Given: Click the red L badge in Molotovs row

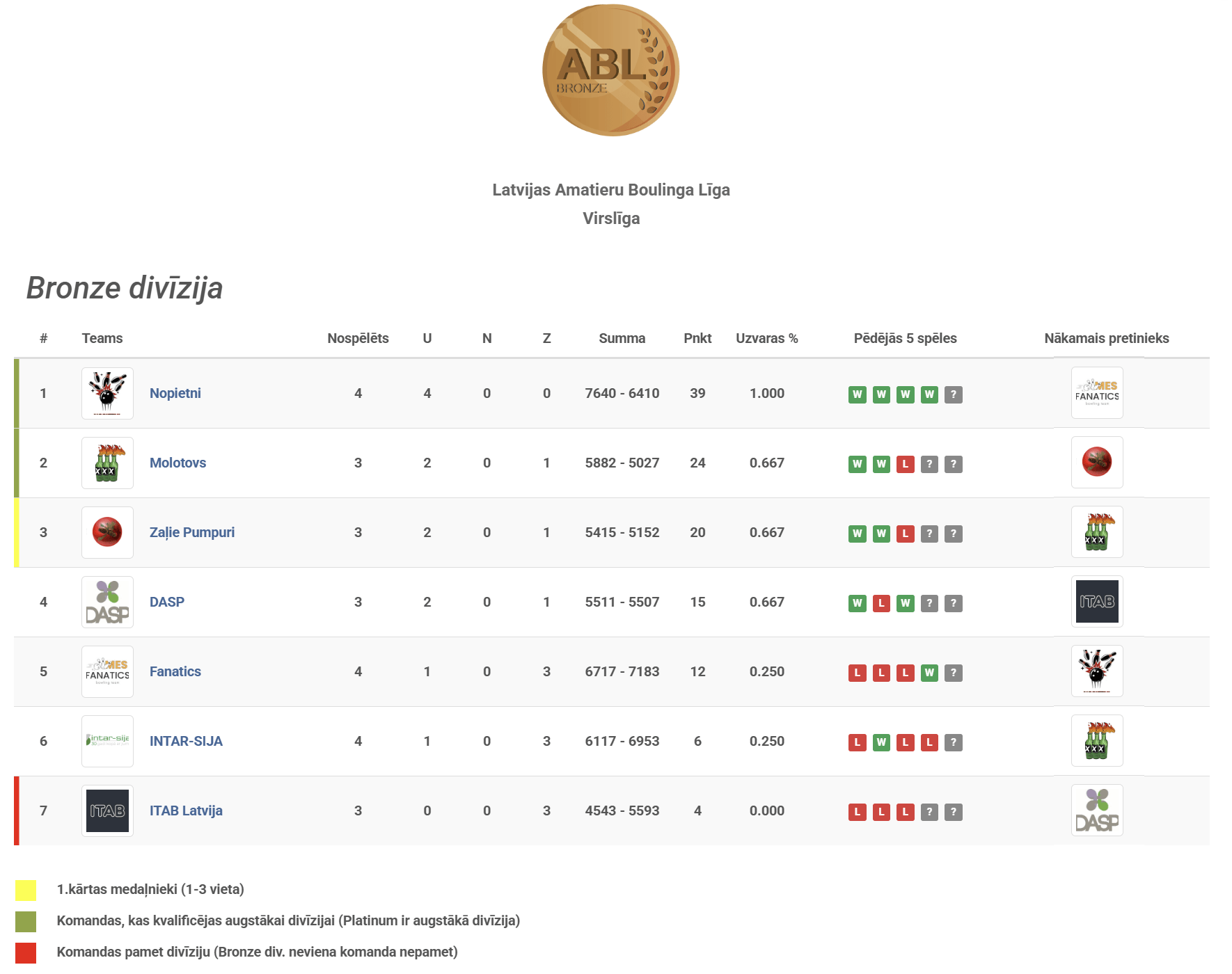Looking at the screenshot, I should (906, 464).
